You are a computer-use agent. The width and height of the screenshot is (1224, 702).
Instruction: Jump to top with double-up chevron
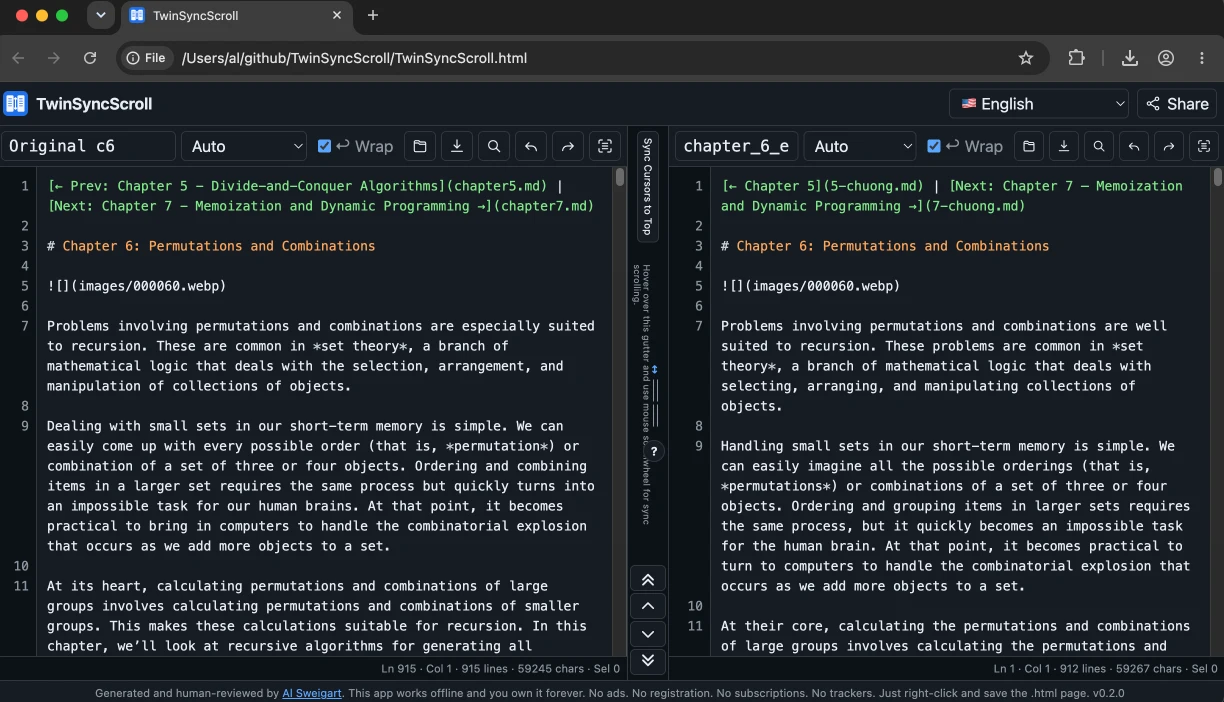tap(648, 579)
